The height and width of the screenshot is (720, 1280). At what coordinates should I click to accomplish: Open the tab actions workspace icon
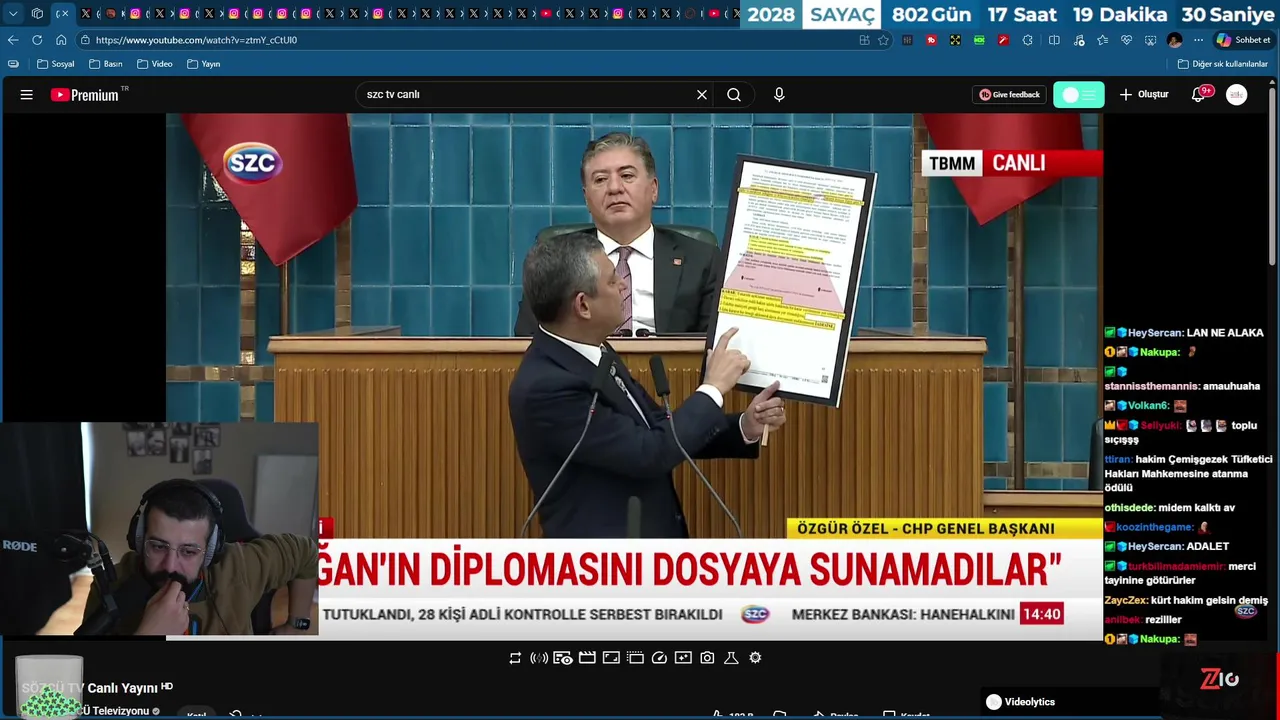(37, 14)
